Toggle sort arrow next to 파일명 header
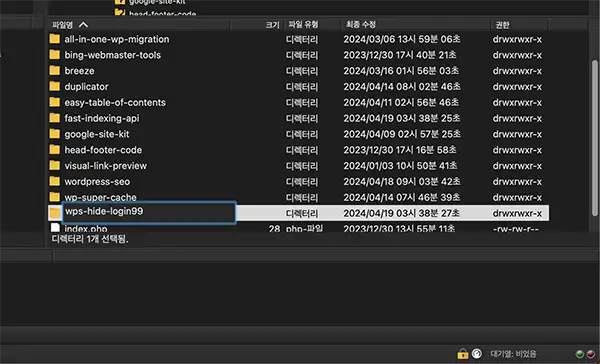The width and height of the screenshot is (600, 364). pos(83,25)
